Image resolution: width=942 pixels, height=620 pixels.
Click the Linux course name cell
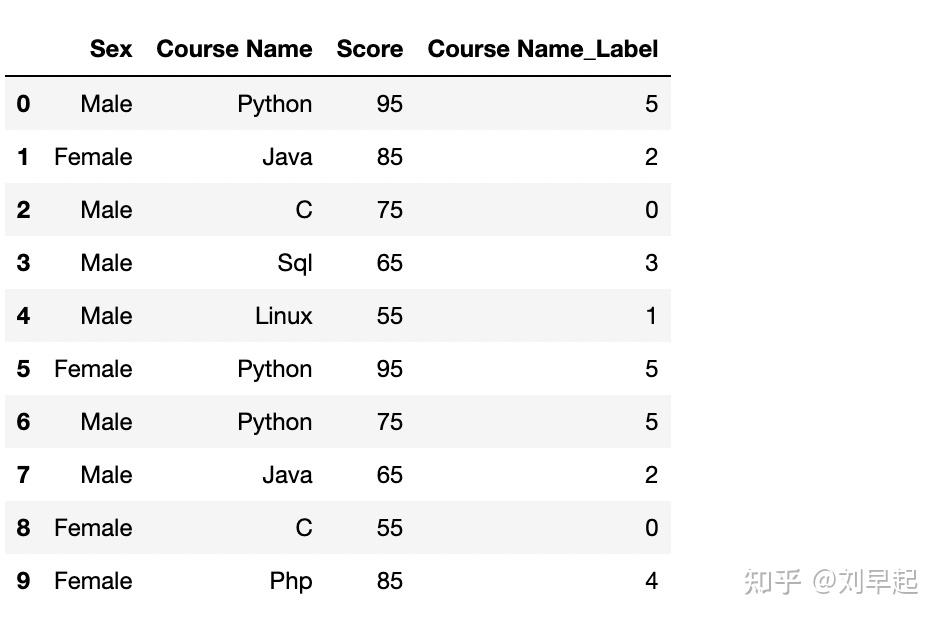click(x=283, y=316)
